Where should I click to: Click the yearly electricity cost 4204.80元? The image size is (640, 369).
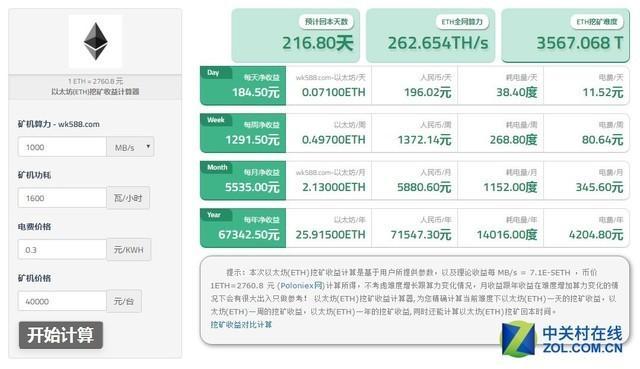(x=596, y=235)
